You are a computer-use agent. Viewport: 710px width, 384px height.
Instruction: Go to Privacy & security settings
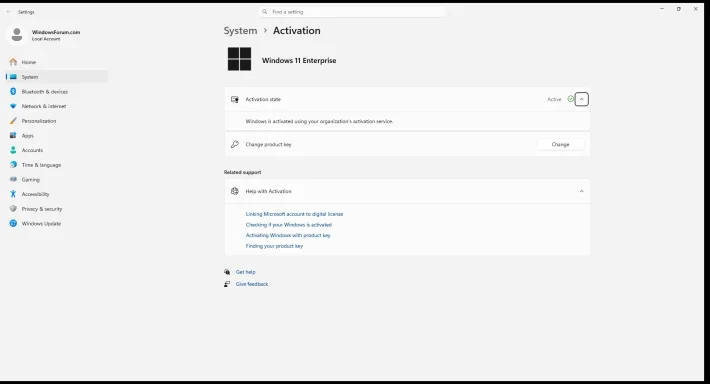tap(58, 209)
